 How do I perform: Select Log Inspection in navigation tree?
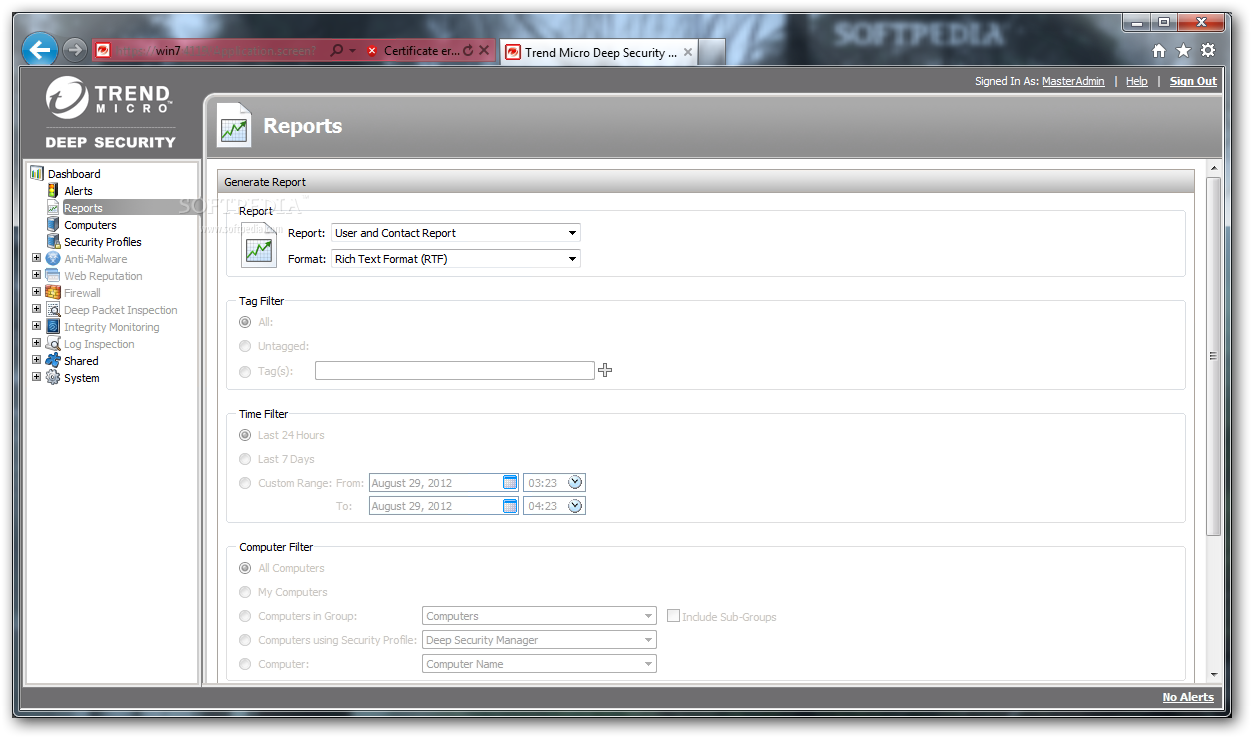tap(99, 344)
